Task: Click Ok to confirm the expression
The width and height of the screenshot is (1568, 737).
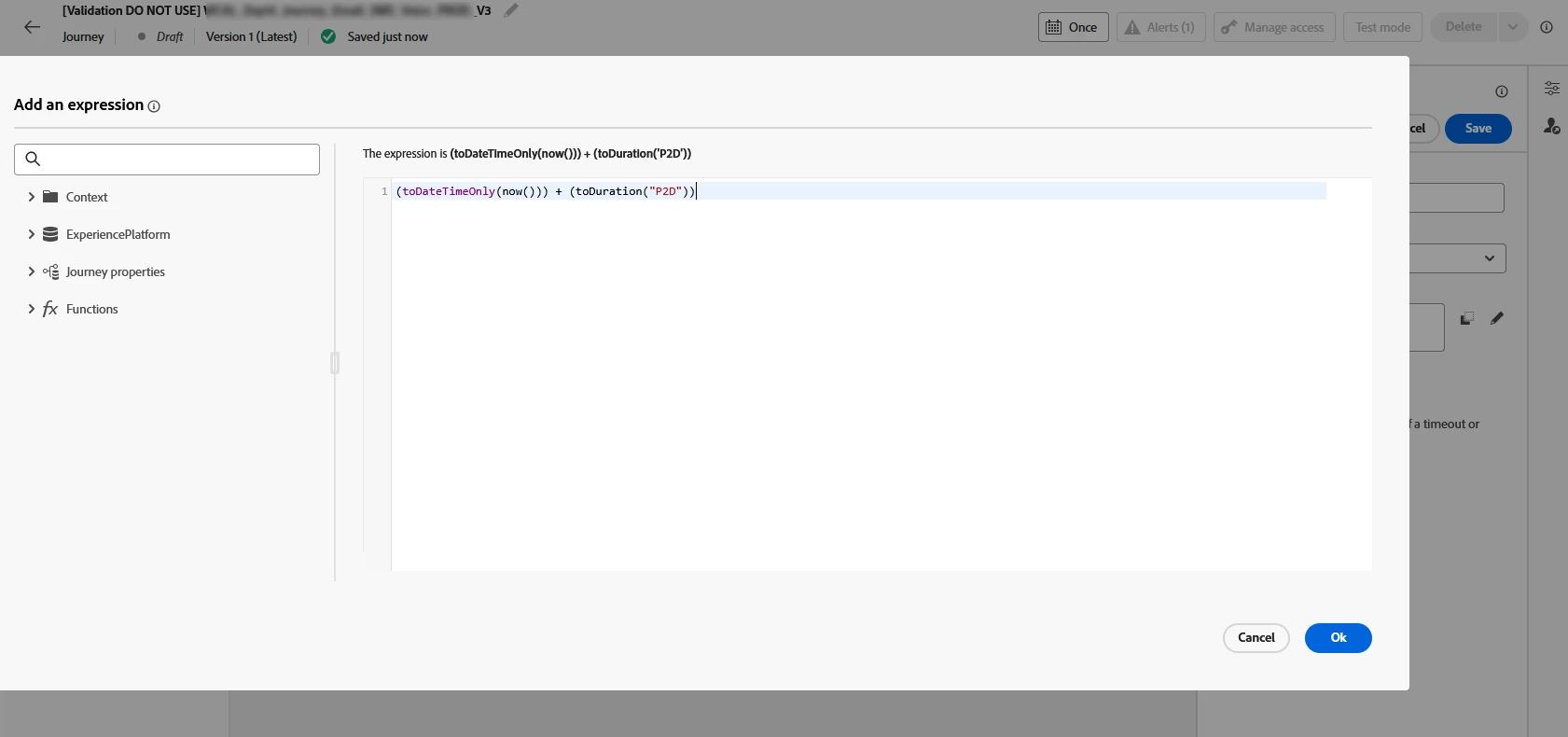Action: click(x=1338, y=638)
